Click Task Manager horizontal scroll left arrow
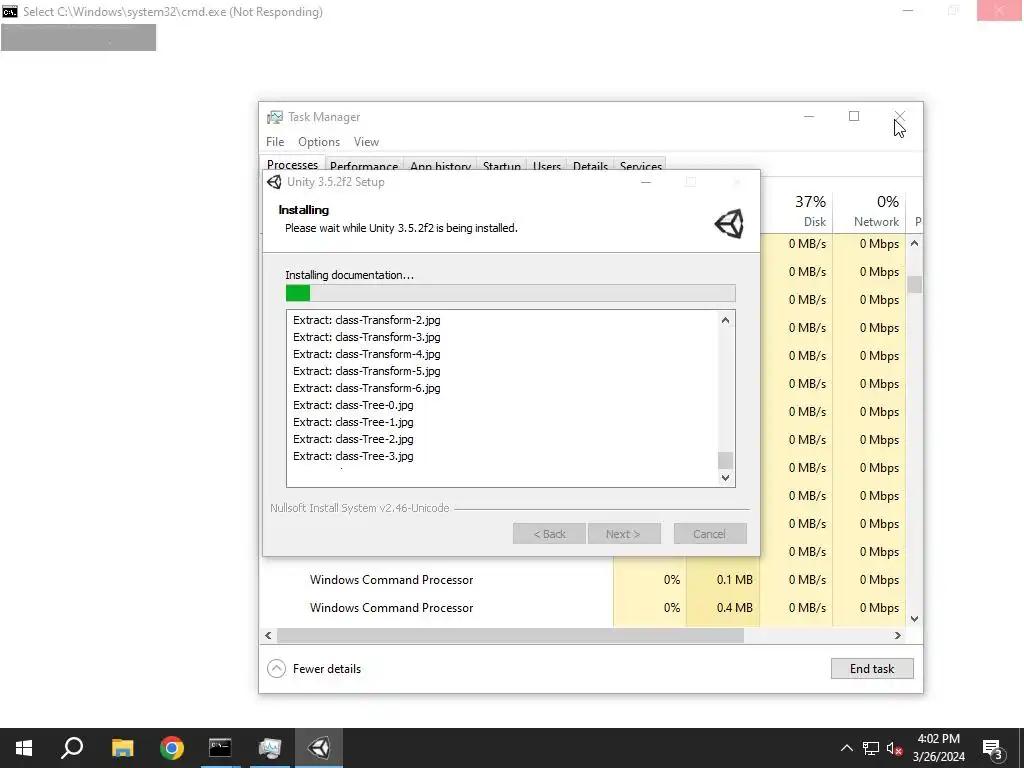The width and height of the screenshot is (1024, 768). click(x=268, y=635)
